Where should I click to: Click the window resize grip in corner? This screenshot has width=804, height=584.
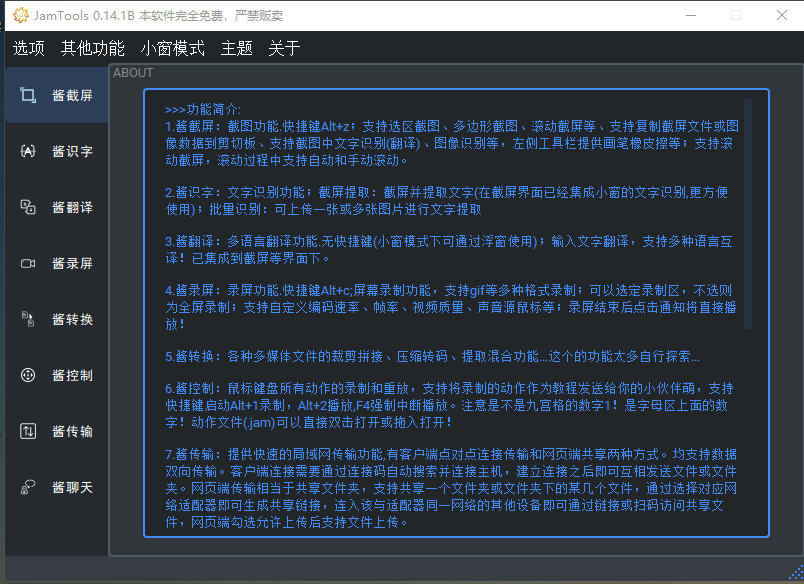click(796, 574)
